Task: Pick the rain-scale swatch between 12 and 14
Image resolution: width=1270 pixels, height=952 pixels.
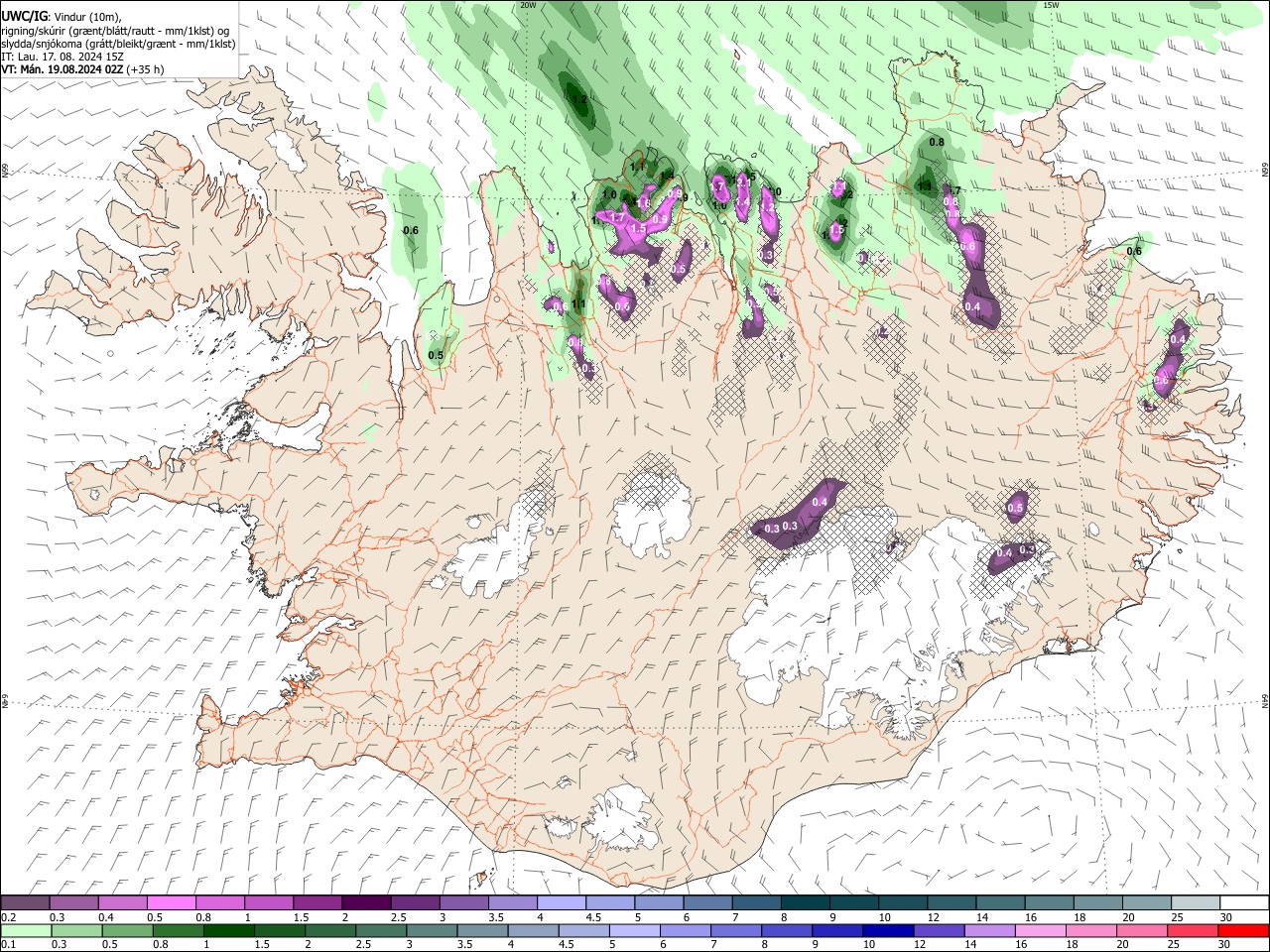Action: click(x=939, y=930)
